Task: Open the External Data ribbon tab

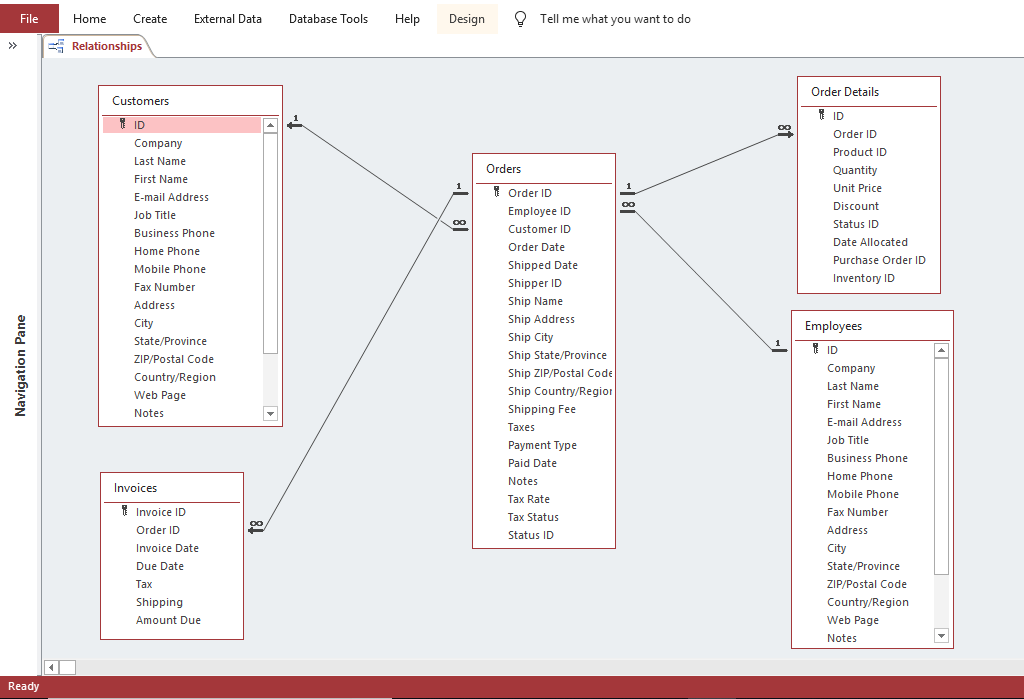Action: [228, 19]
